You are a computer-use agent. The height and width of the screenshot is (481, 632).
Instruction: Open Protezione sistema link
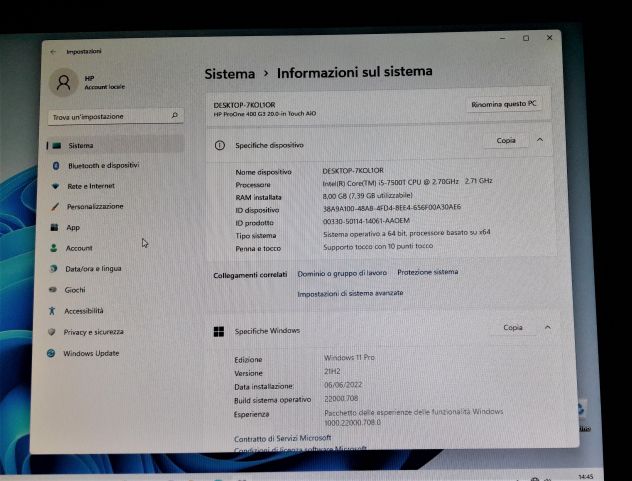coord(428,272)
